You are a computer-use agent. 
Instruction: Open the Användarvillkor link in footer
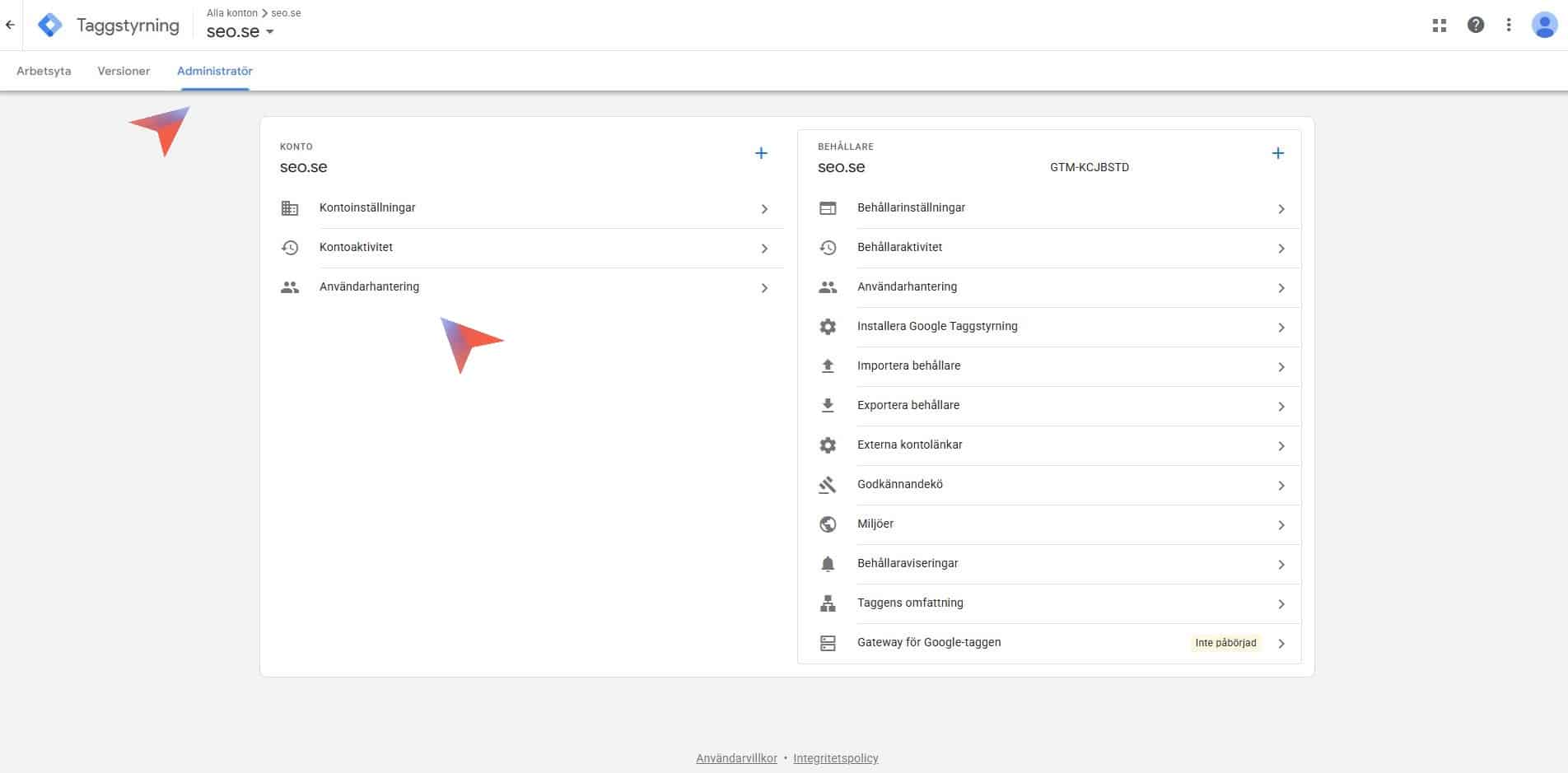736,758
